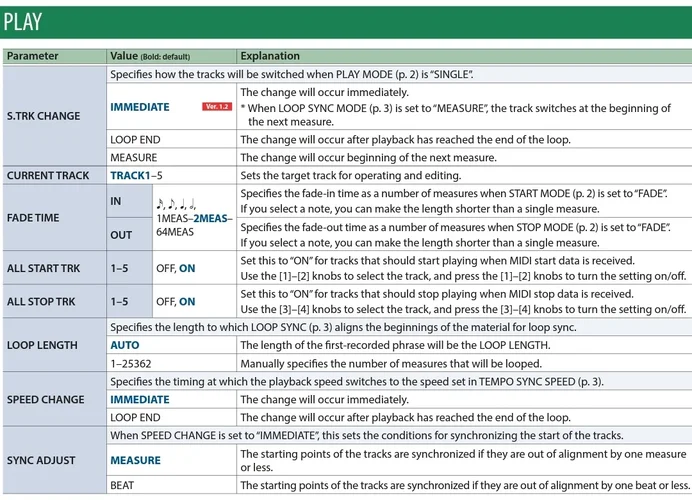Click the 1–5 cell in ALL START TRK
Screen dimensions: 692x500
(129, 268)
